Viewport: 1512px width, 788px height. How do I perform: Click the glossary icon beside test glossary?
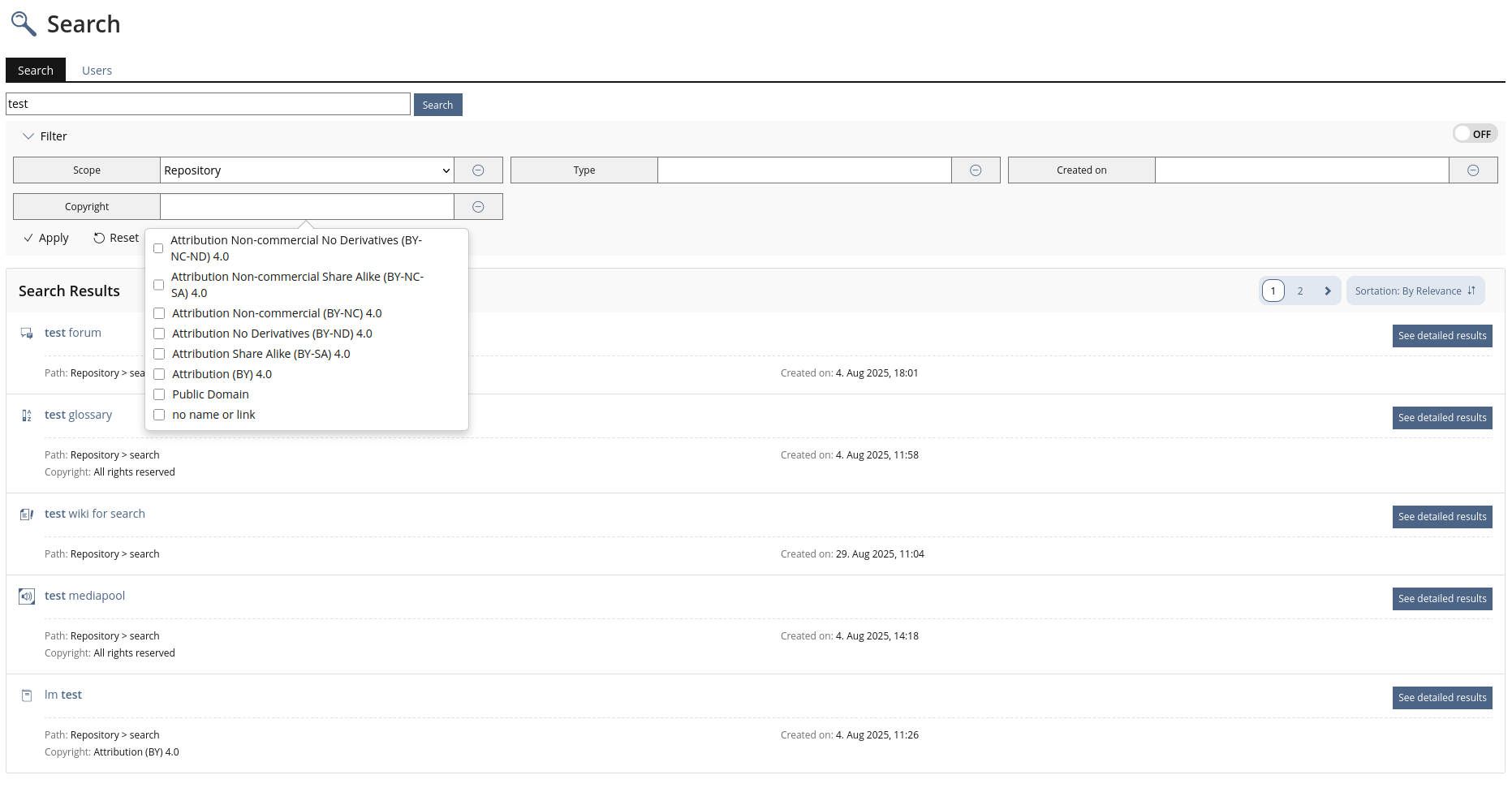point(27,416)
